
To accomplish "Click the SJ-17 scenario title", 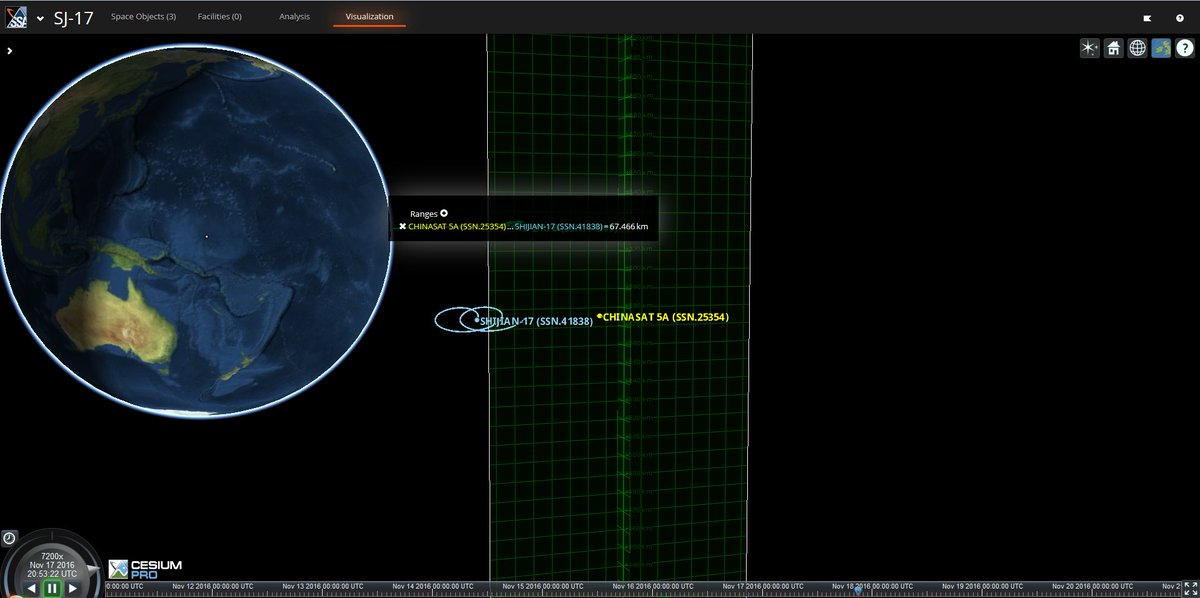I will click(73, 17).
